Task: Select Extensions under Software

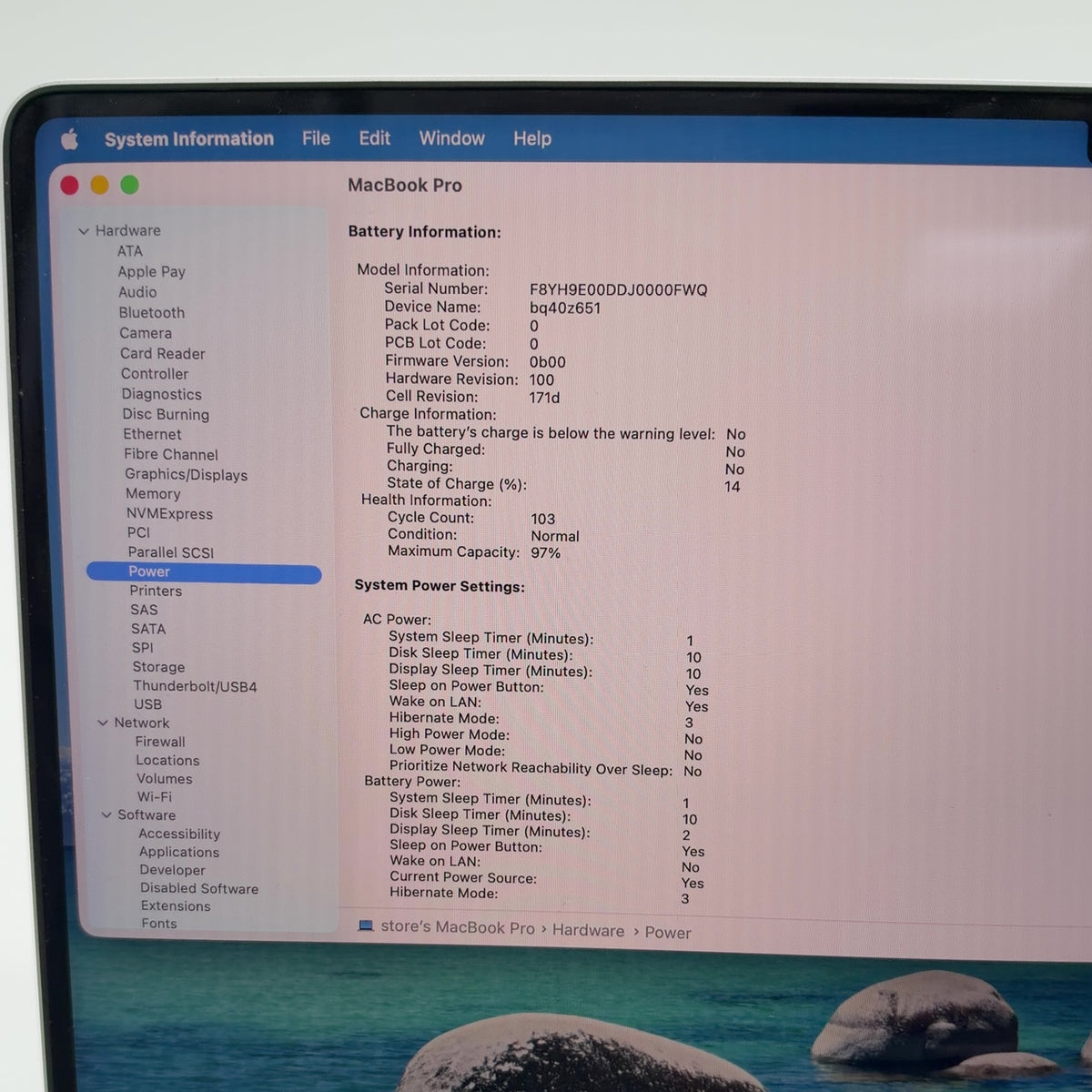Action: (176, 906)
